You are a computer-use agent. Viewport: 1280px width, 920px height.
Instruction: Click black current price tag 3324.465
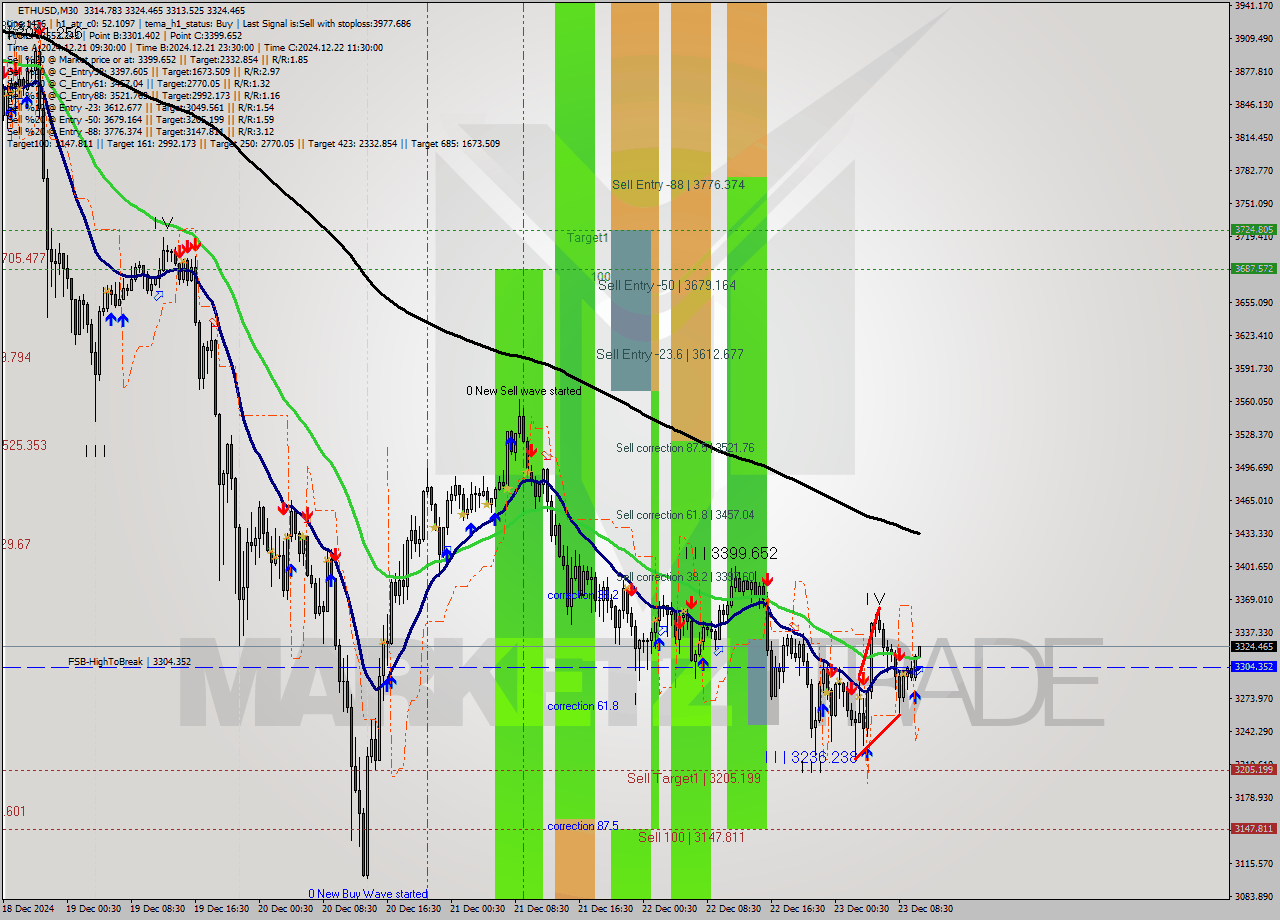pyautogui.click(x=1254, y=646)
